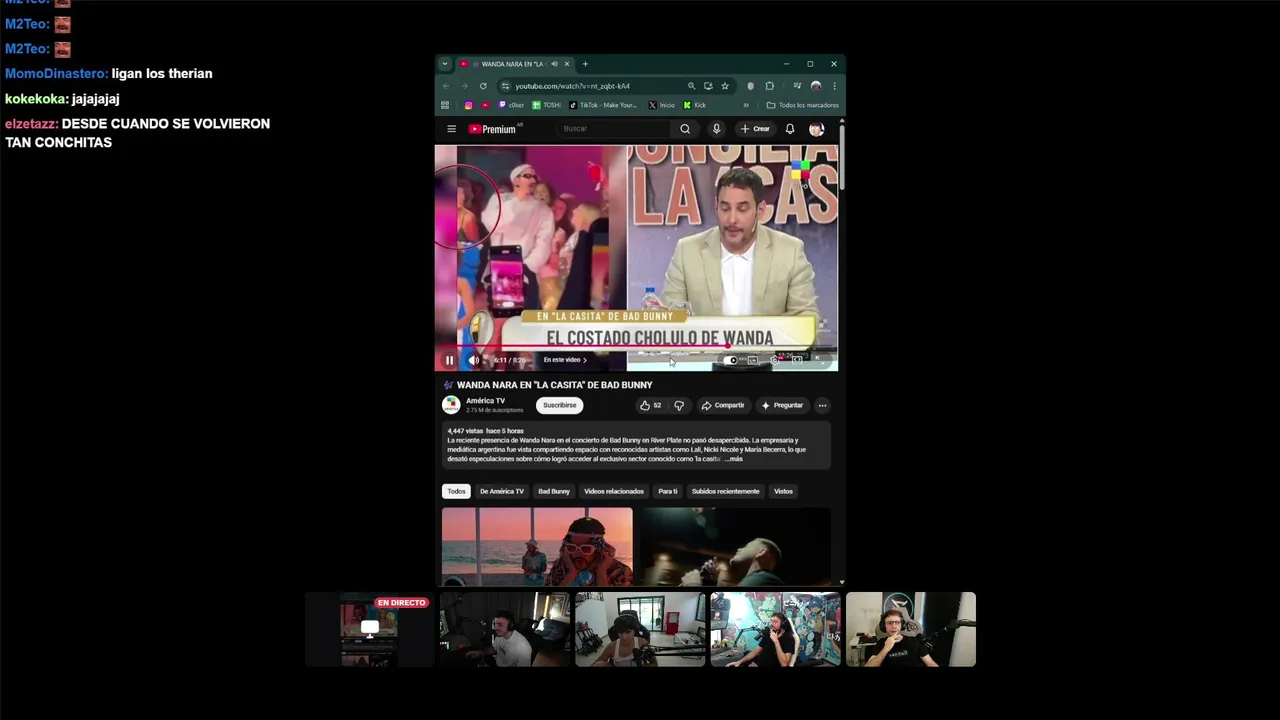Open YouTube notifications bell
The width and height of the screenshot is (1280, 720).
tap(790, 129)
